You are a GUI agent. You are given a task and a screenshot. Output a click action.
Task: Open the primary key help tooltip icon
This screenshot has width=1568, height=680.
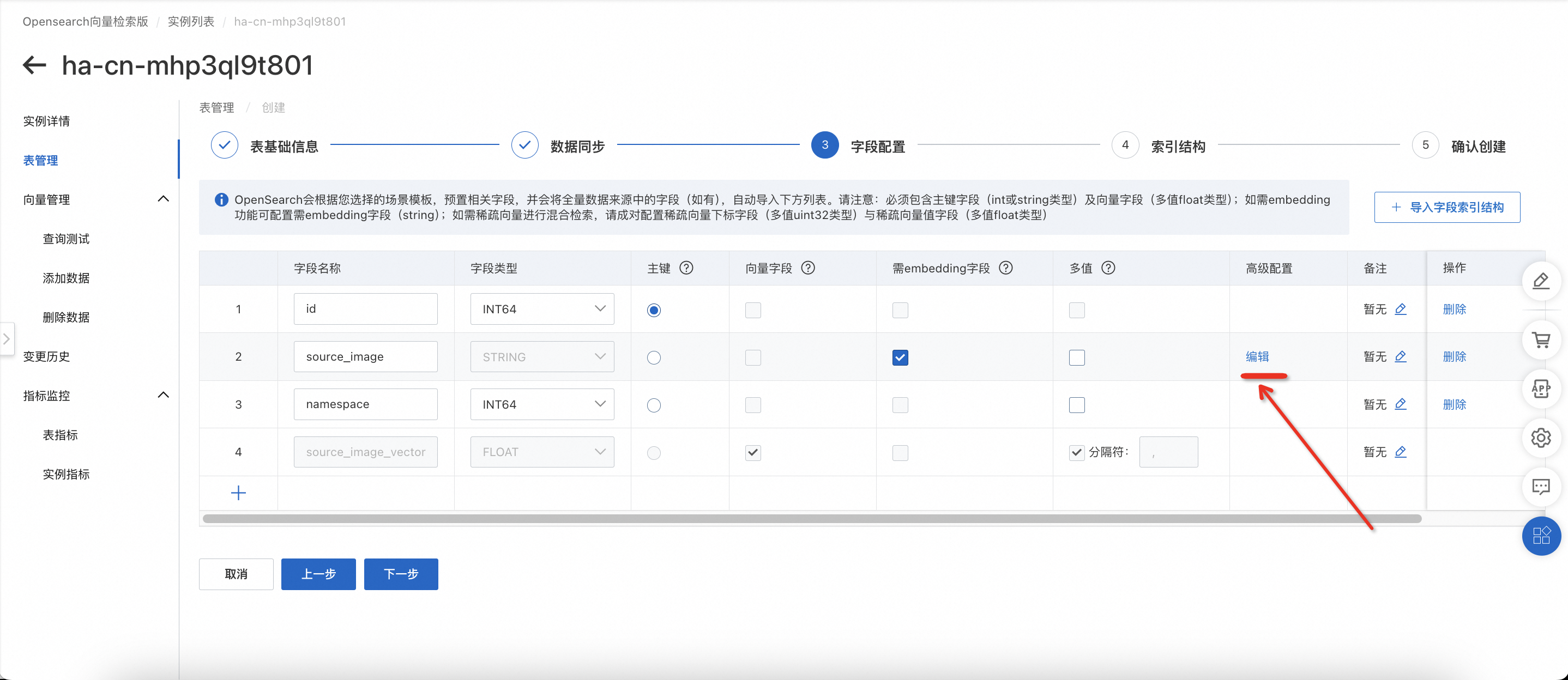686,268
